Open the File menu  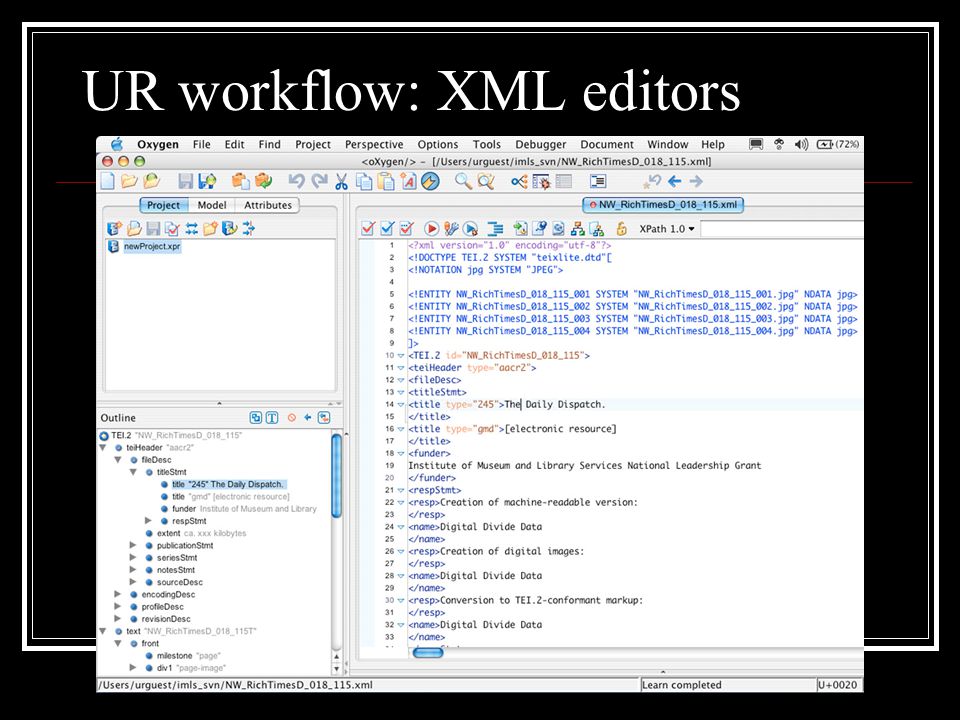[x=201, y=144]
